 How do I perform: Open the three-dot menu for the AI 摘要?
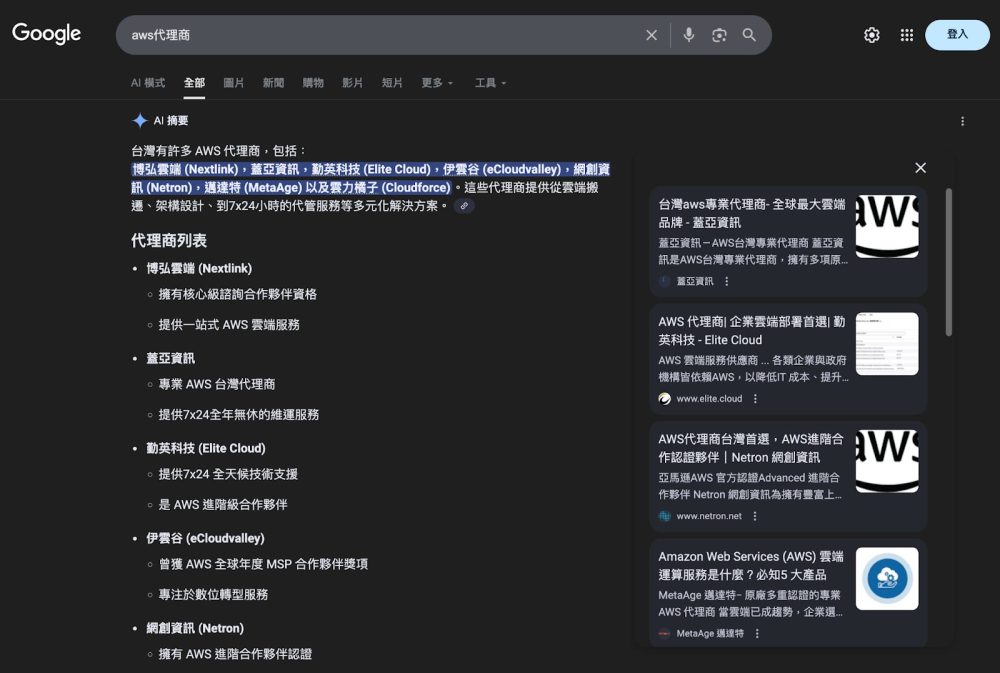coord(962,121)
